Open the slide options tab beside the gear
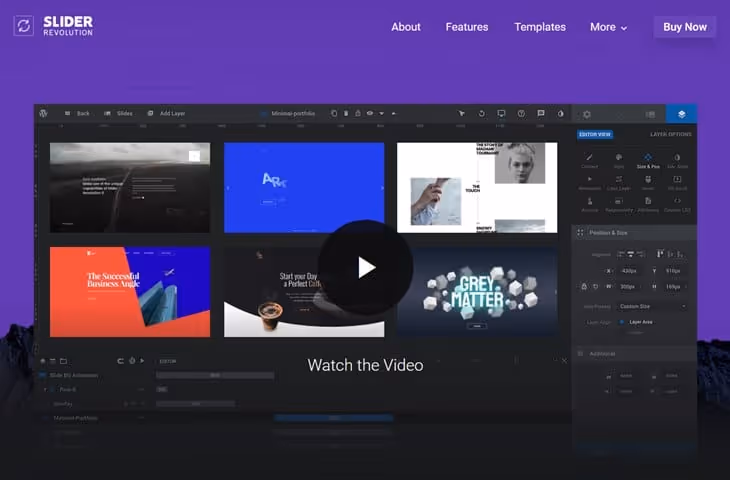The height and width of the screenshot is (480, 730). 650,114
